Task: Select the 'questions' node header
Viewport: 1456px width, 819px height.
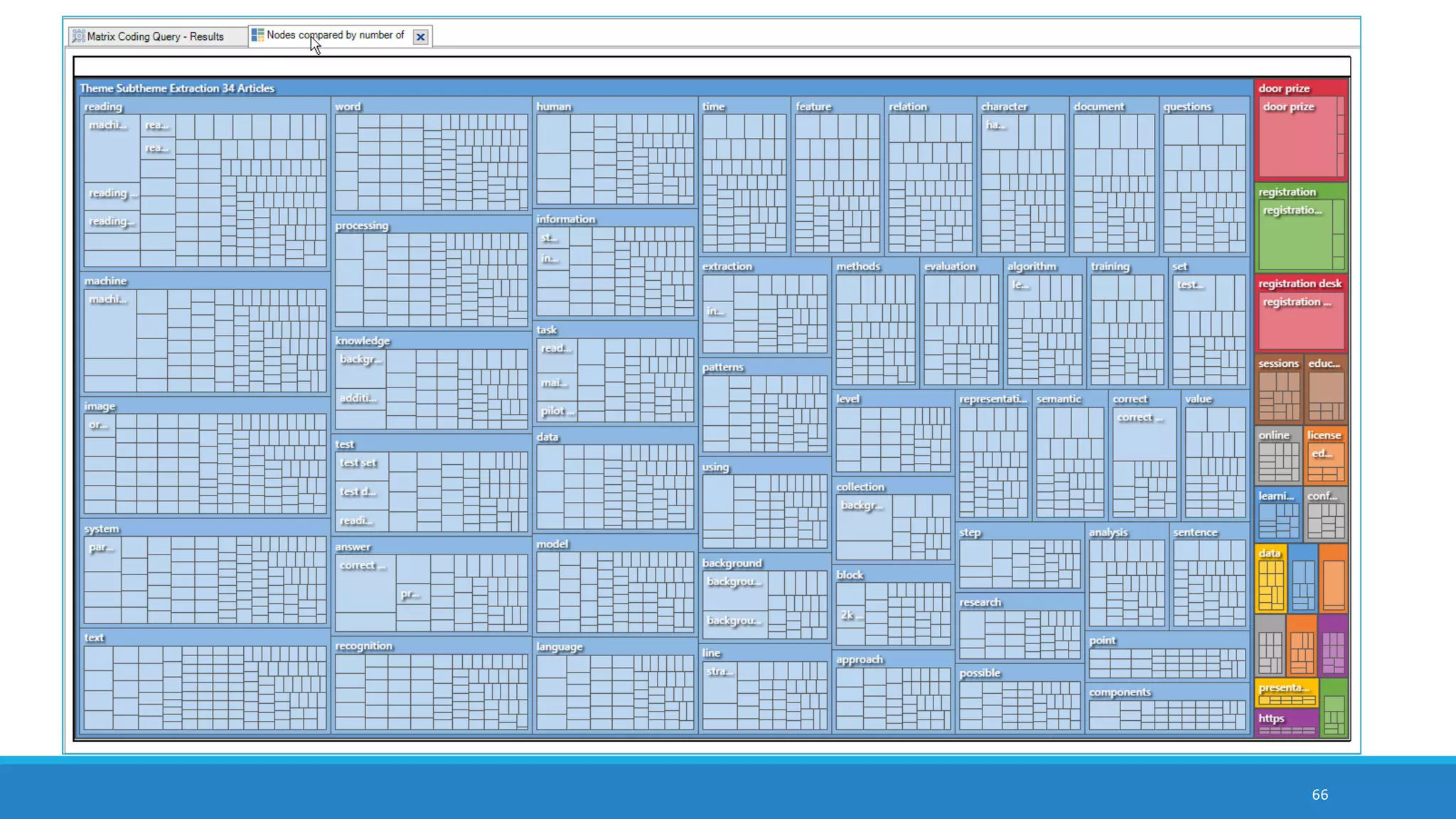Action: point(1187,107)
